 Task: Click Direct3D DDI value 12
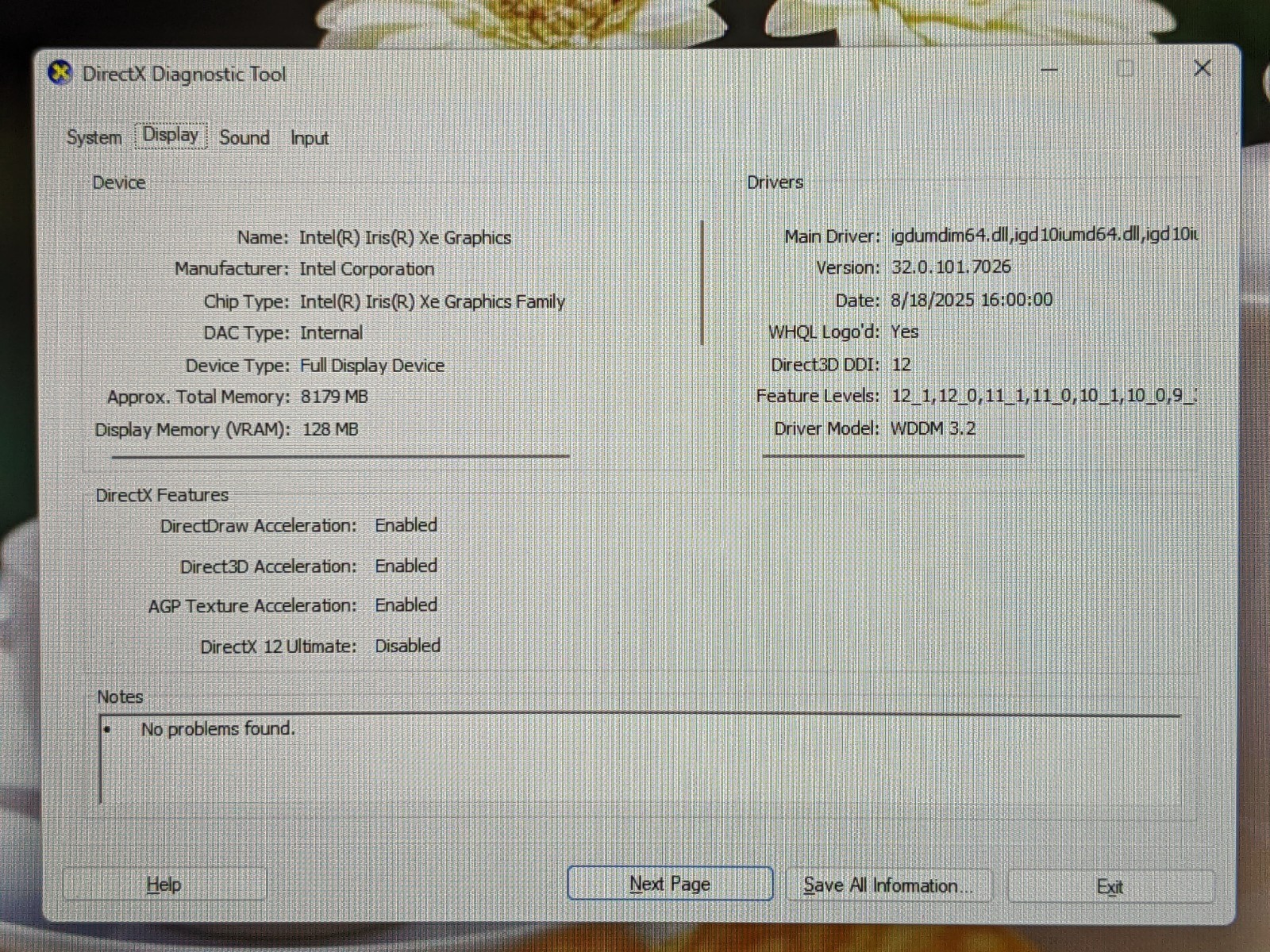901,364
